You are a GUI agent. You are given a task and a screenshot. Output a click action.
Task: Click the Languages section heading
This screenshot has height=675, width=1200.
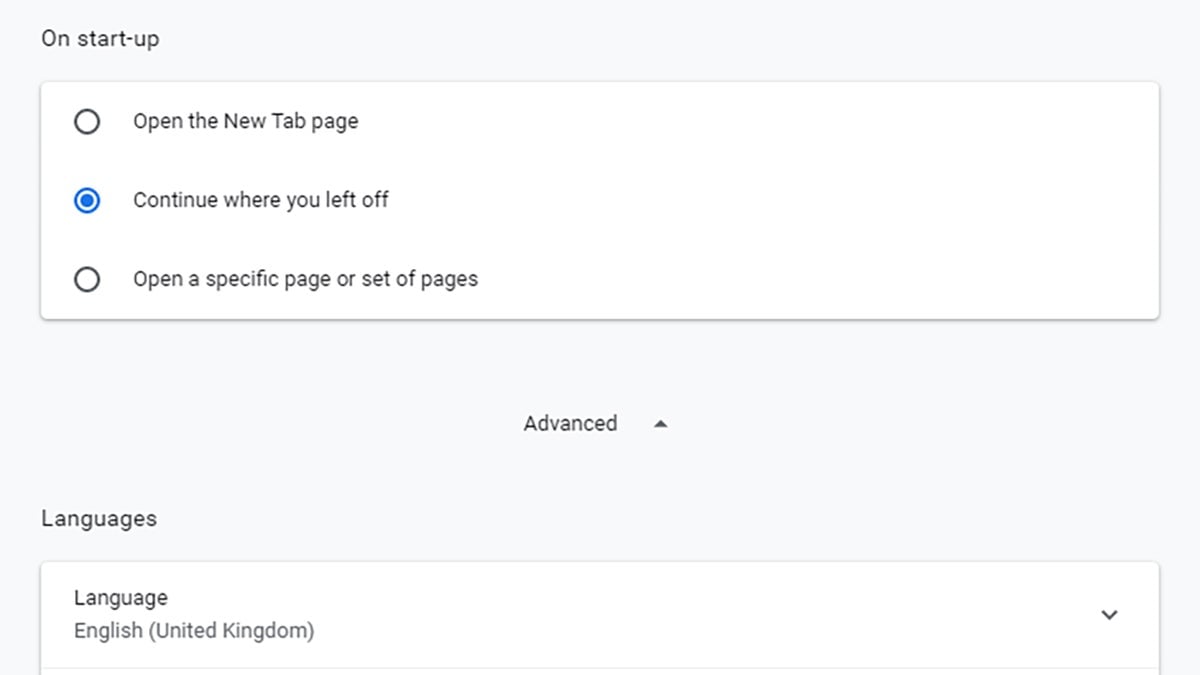pyautogui.click(x=98, y=518)
